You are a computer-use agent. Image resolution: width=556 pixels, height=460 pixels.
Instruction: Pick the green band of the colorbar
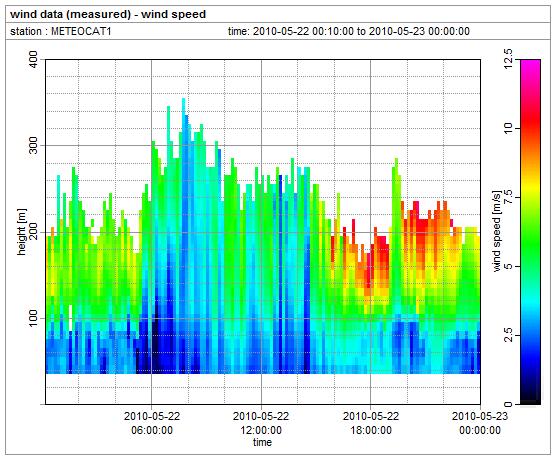(530, 245)
